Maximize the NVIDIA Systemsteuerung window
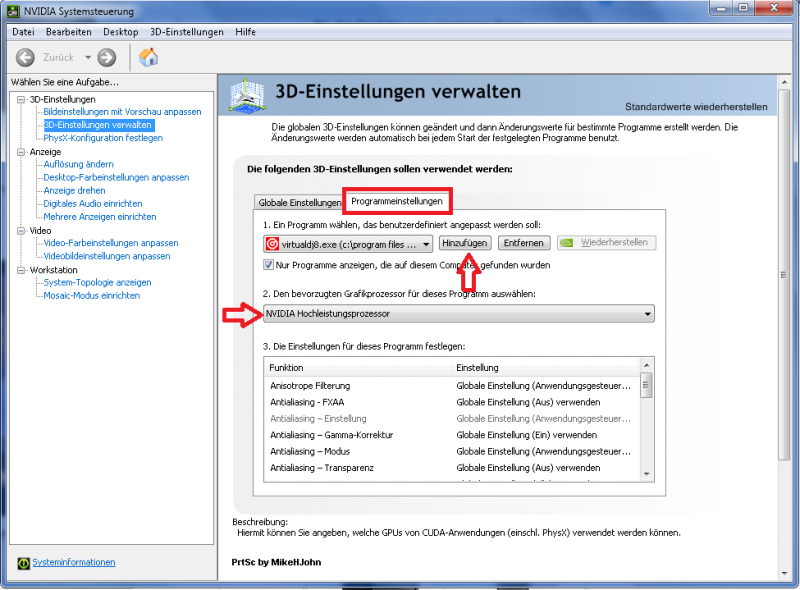Screen dimensions: 800x590 pos(744,8)
